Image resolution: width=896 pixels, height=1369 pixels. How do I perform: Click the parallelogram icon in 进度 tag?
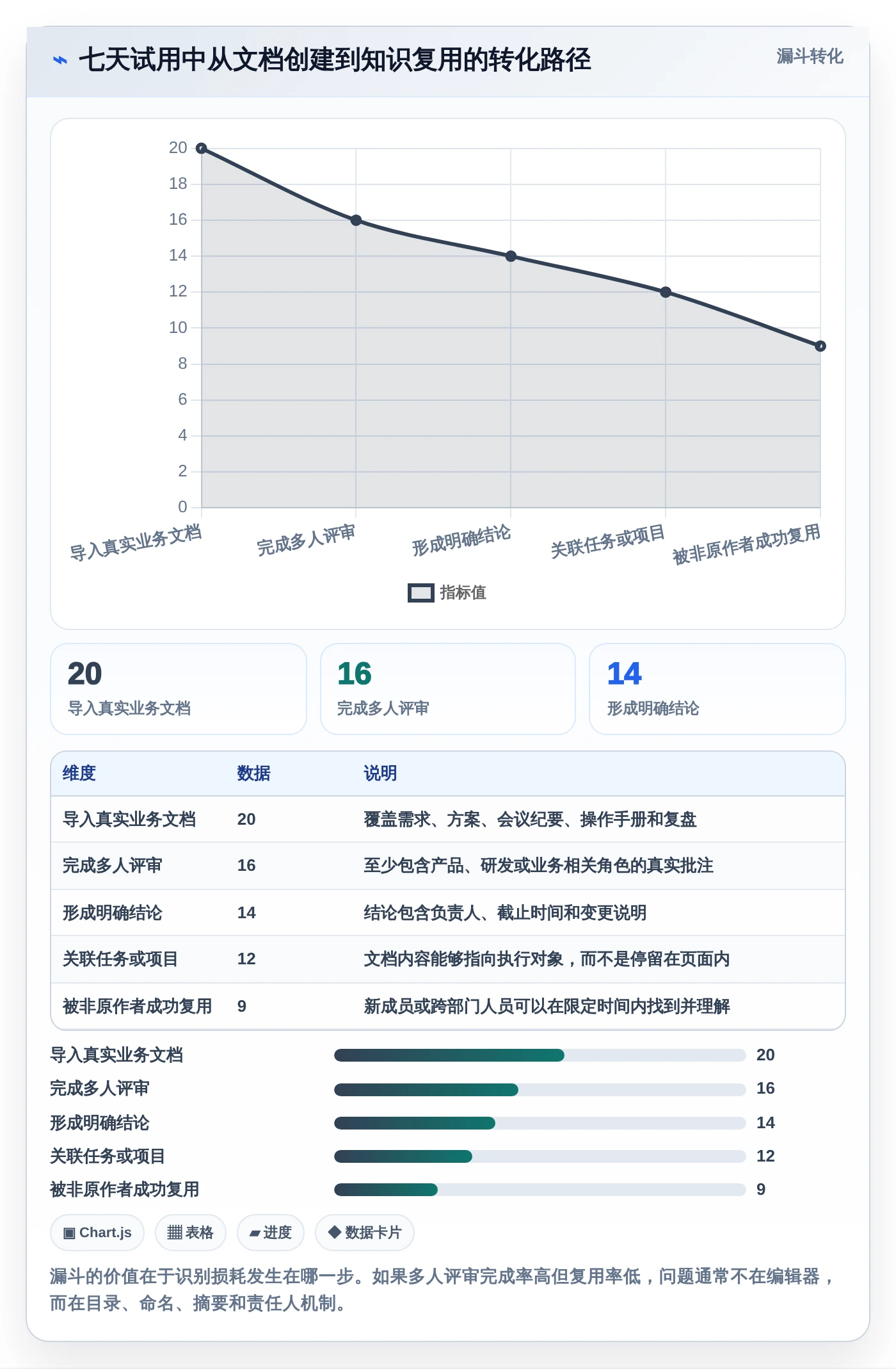click(x=255, y=1233)
